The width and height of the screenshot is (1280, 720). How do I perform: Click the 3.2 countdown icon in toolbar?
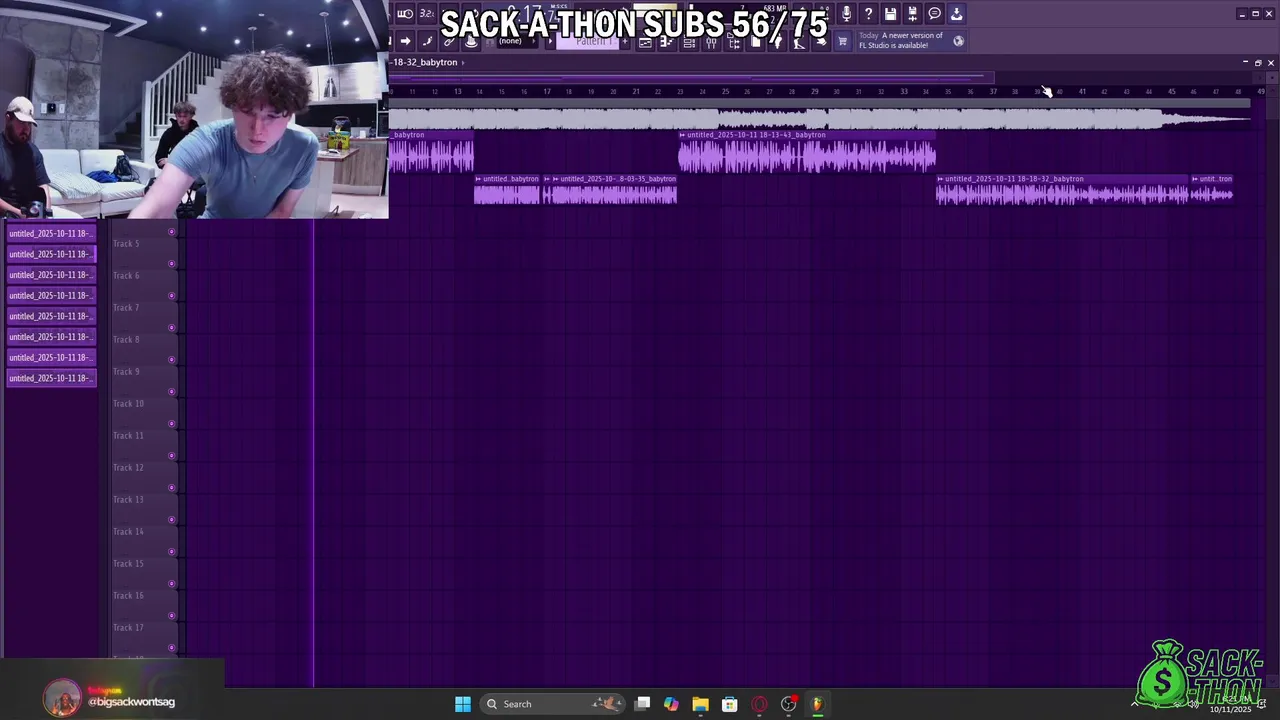427,14
